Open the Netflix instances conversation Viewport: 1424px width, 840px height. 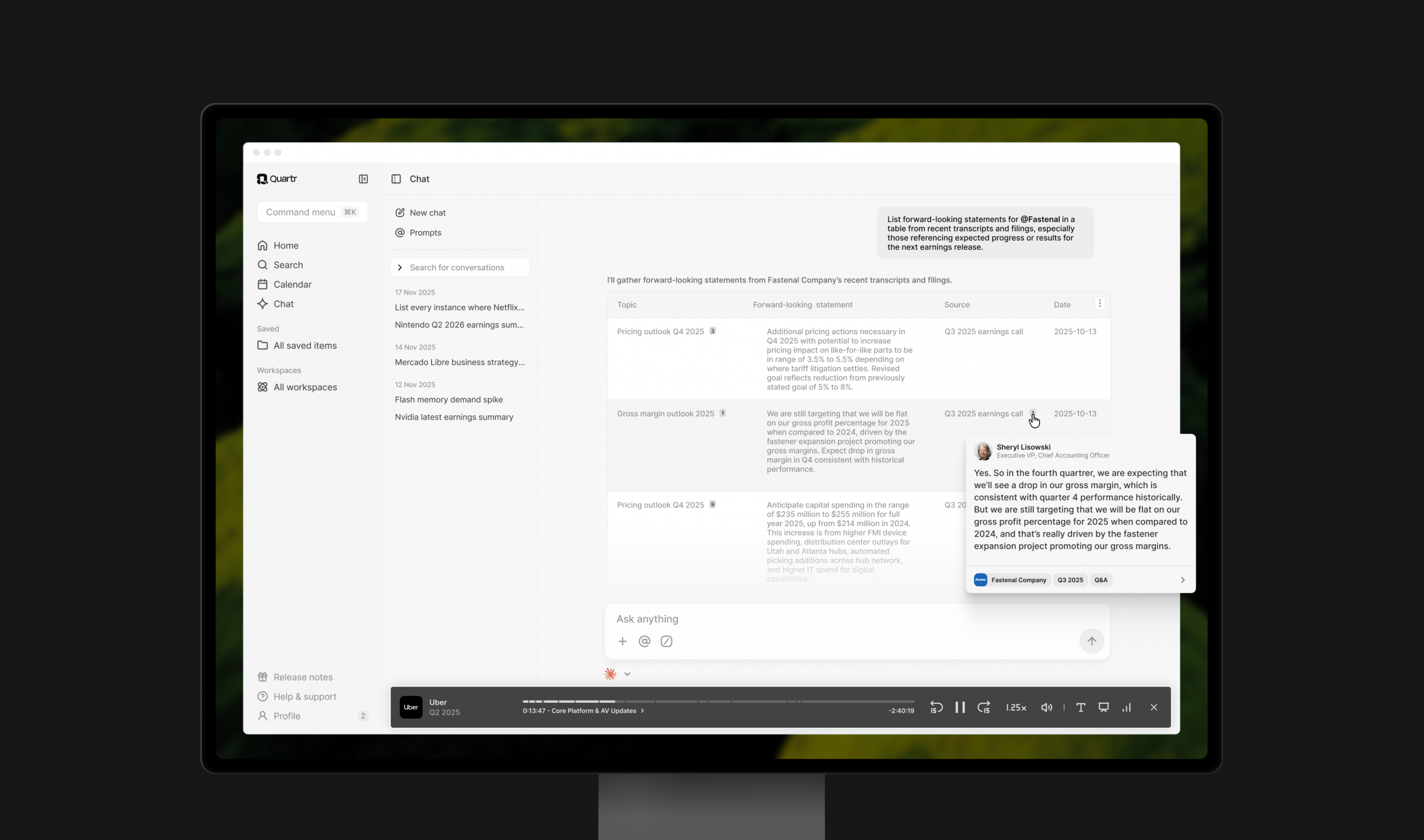460,307
